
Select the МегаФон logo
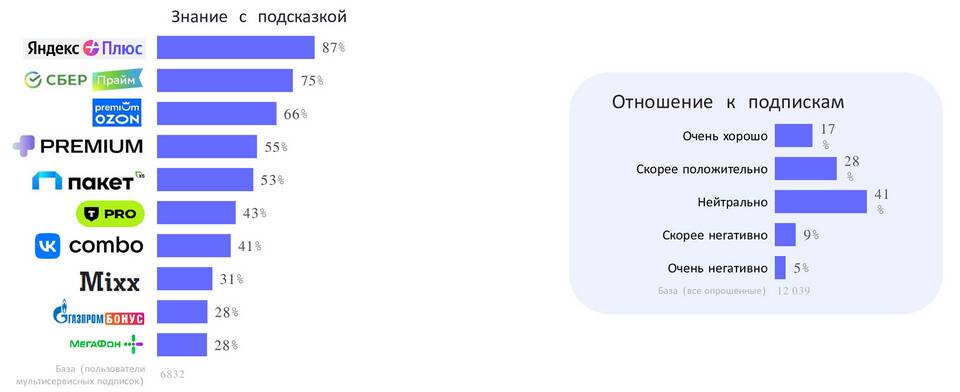(x=106, y=344)
